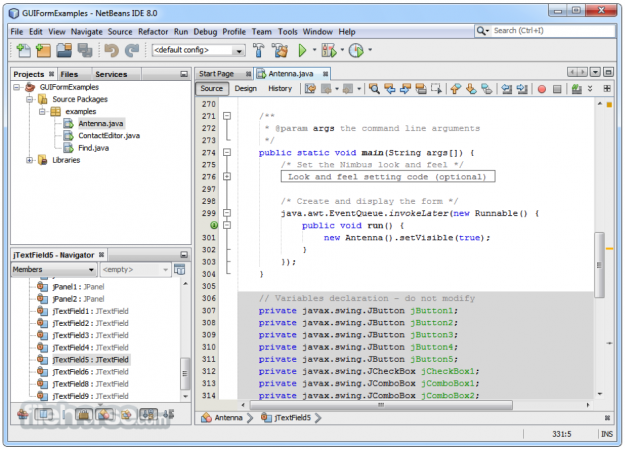Click the Clean and Build icon
This screenshot has height=450, width=625.
point(280,50)
